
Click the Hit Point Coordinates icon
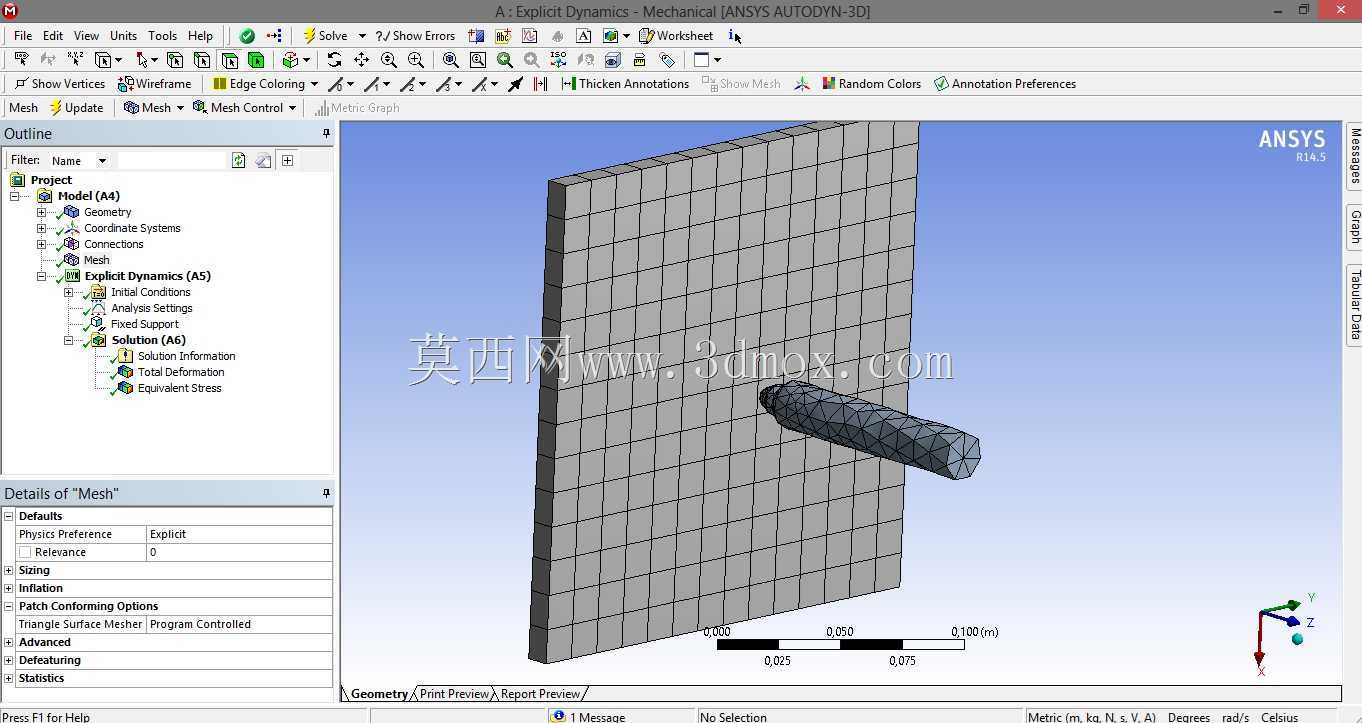(75, 60)
